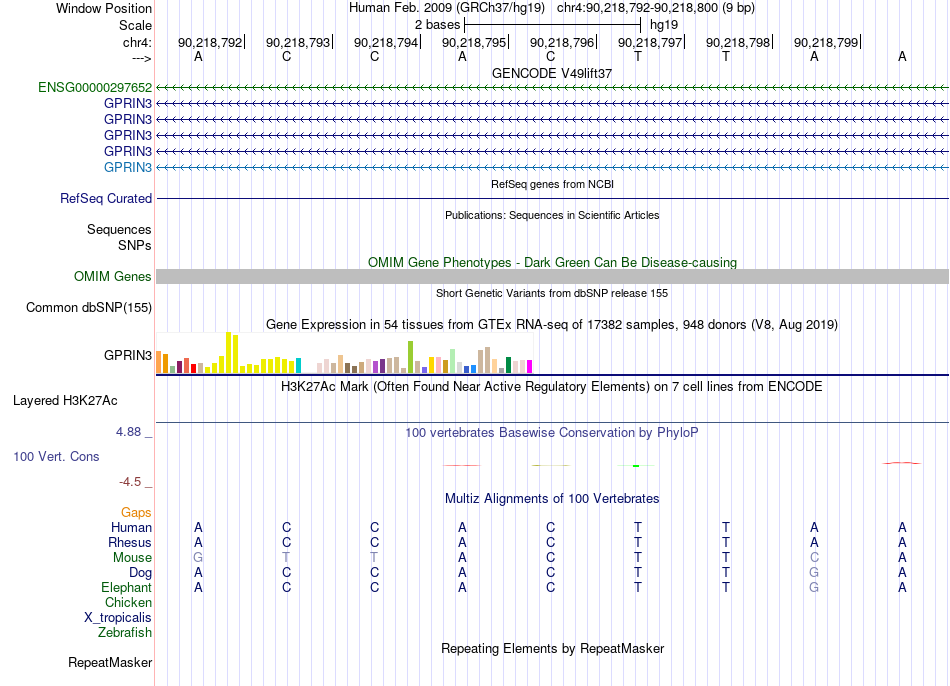Click the gray OMIM Genes bar
The width and height of the screenshot is (950, 686).
552,276
